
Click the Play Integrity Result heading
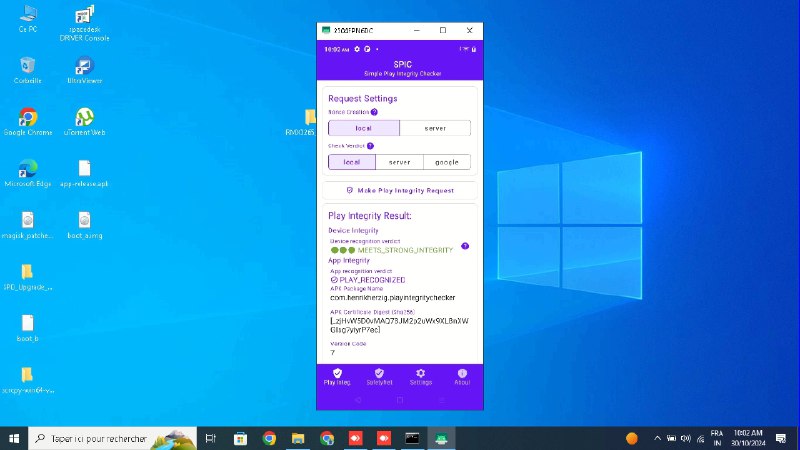point(370,216)
